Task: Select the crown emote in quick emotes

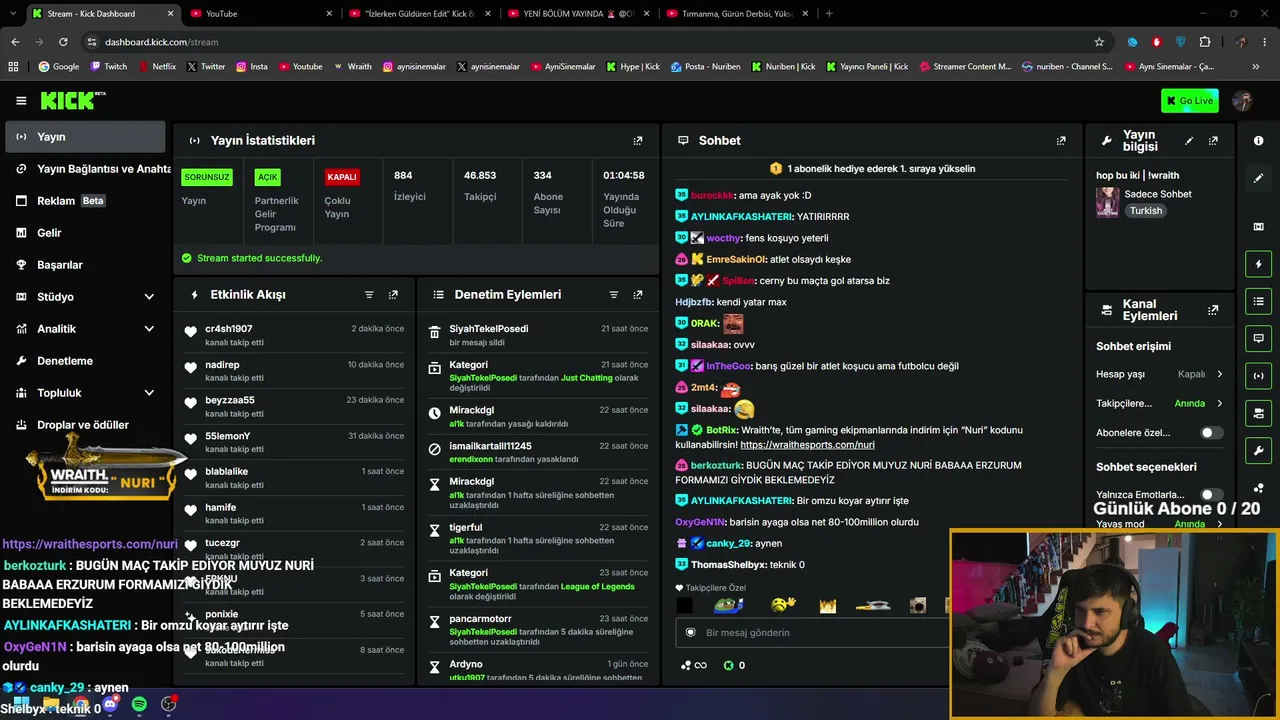Action: coord(827,605)
